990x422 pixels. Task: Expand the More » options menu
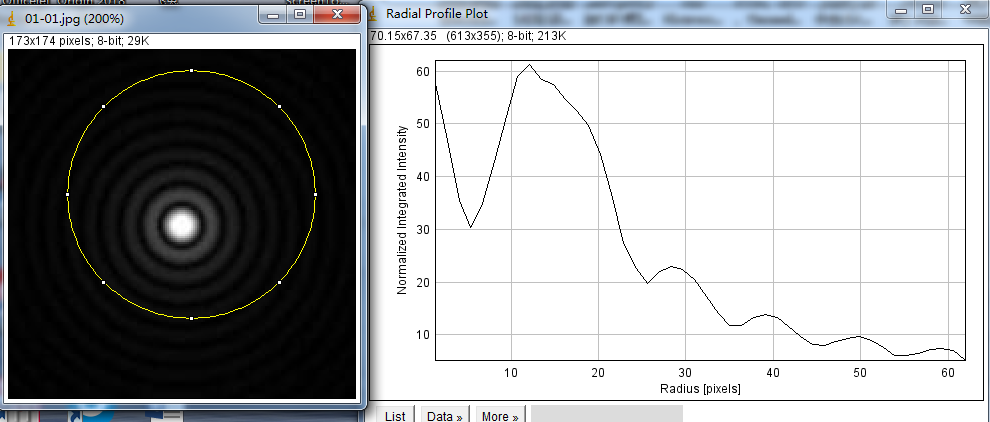tap(499, 415)
